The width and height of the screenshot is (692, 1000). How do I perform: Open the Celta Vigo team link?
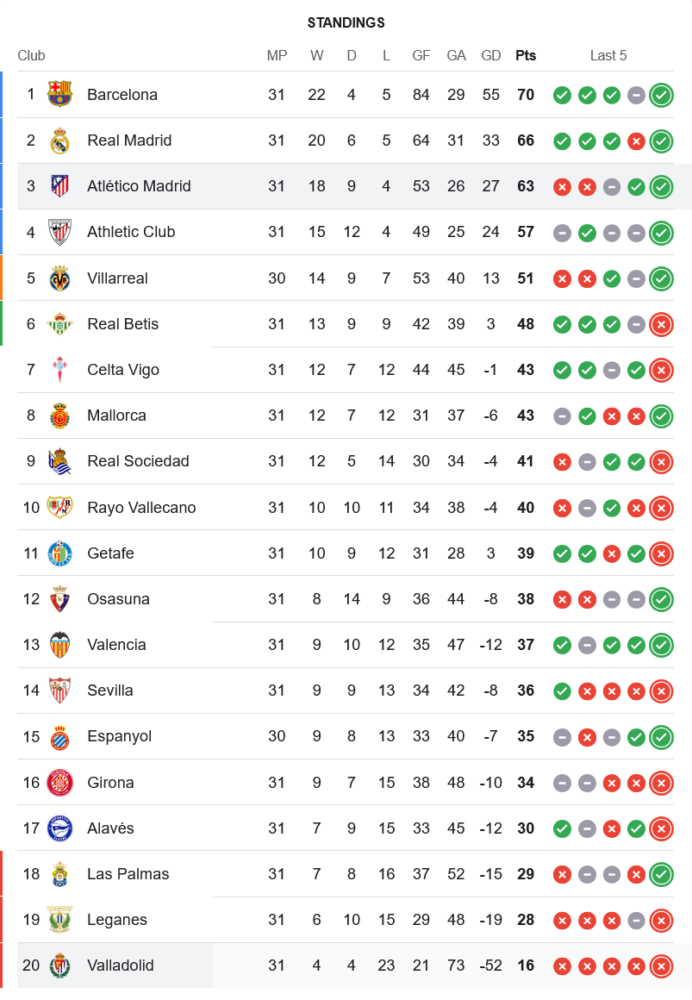pos(123,370)
